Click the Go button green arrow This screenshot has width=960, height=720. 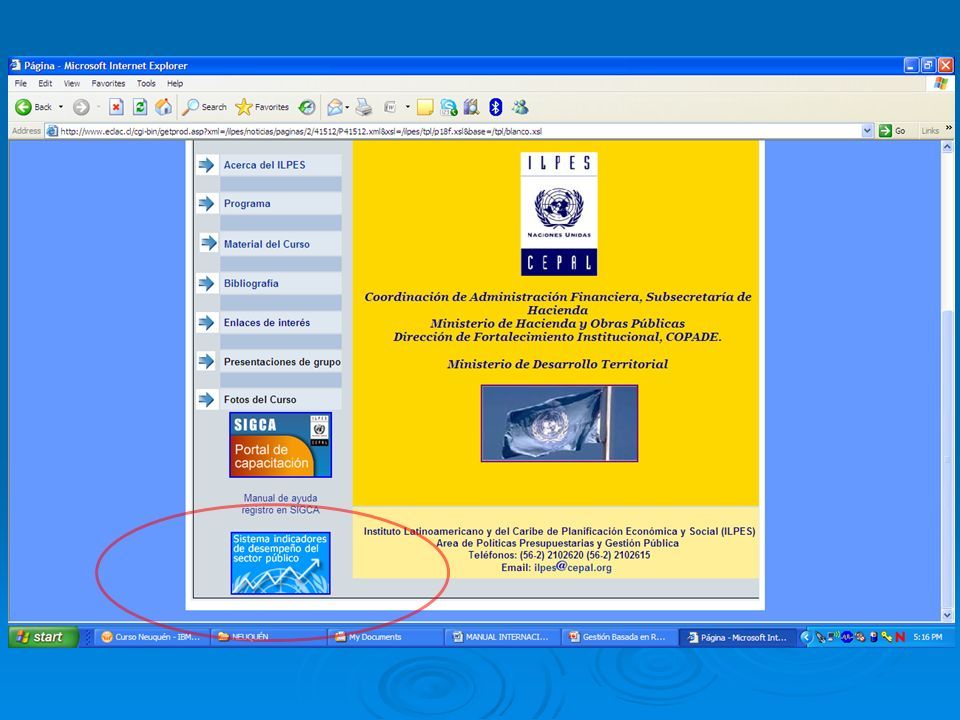[885, 130]
